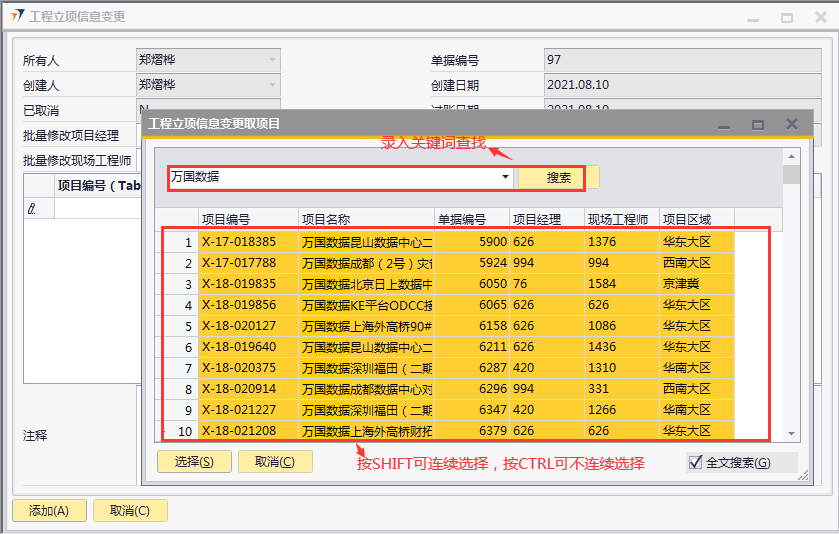The image size is (839, 534).
Task: Maximize the 工程立项信息变更取项目 dialog
Action: 758,124
